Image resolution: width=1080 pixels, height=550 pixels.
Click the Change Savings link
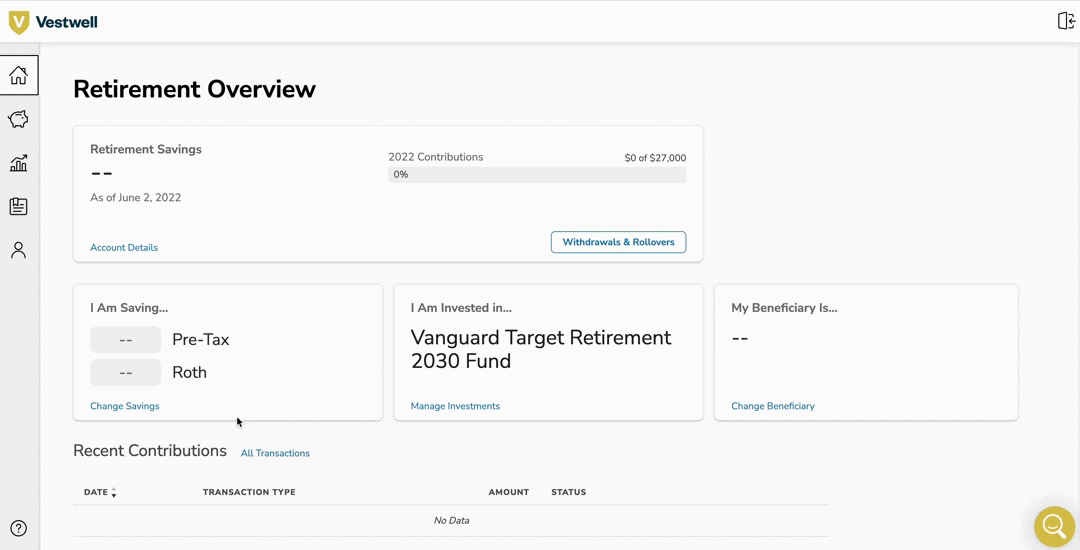pos(125,406)
